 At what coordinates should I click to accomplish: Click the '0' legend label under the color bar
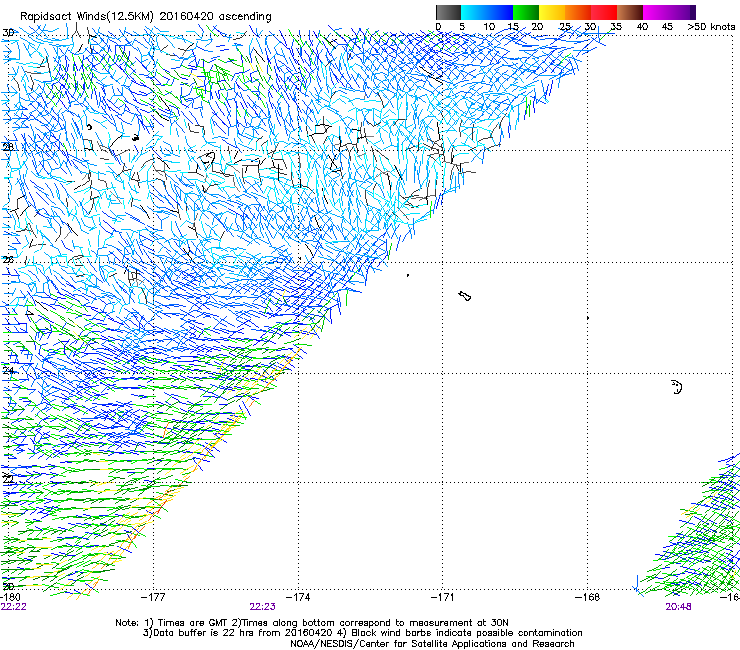[x=438, y=27]
